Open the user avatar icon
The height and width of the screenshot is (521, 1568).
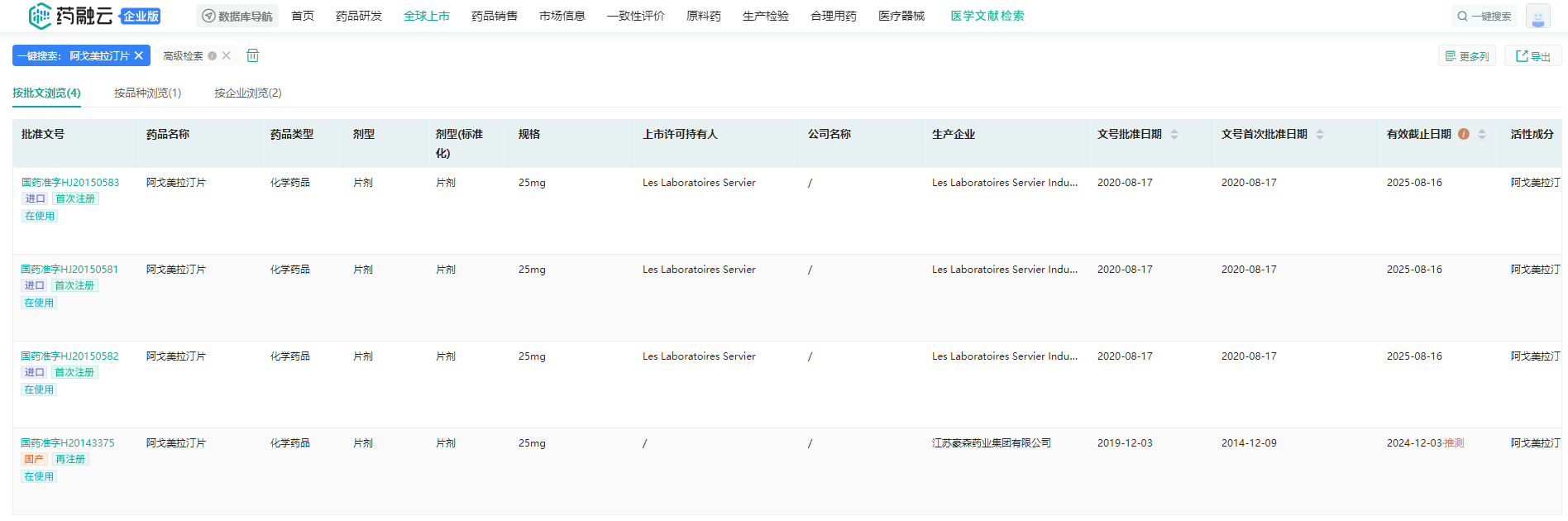[x=1538, y=16]
